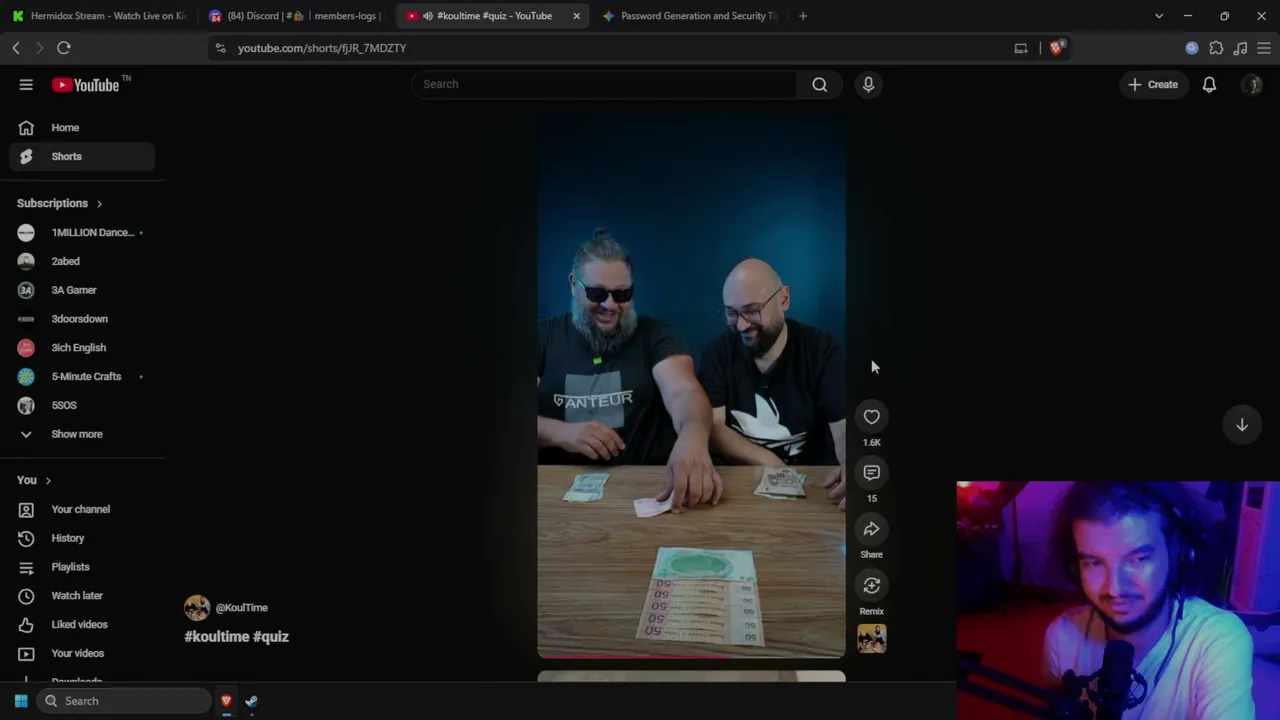Open the Home page in sidebar
Viewport: 1280px width, 720px height.
tap(82, 128)
